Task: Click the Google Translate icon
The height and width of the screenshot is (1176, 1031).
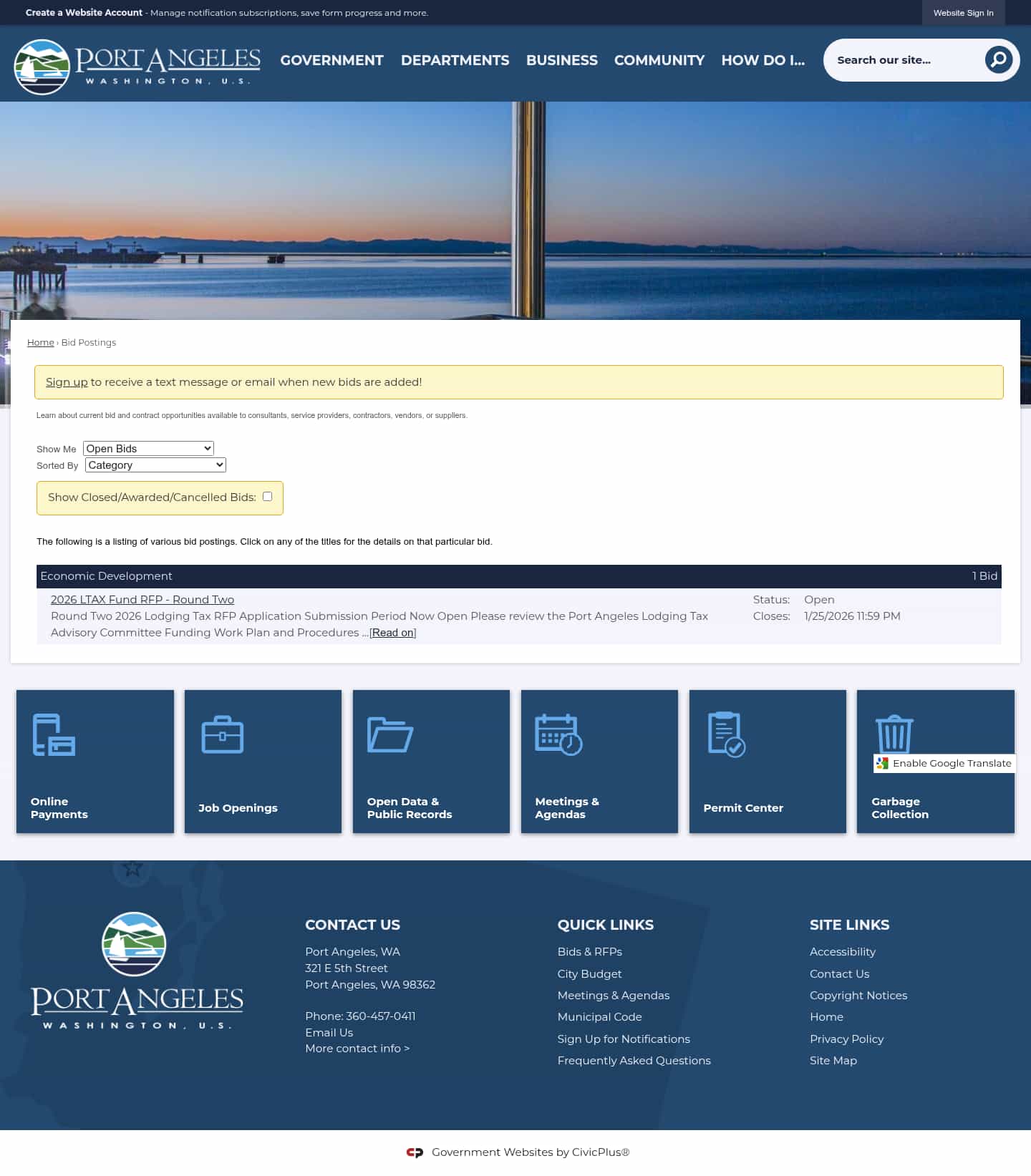Action: point(882,764)
